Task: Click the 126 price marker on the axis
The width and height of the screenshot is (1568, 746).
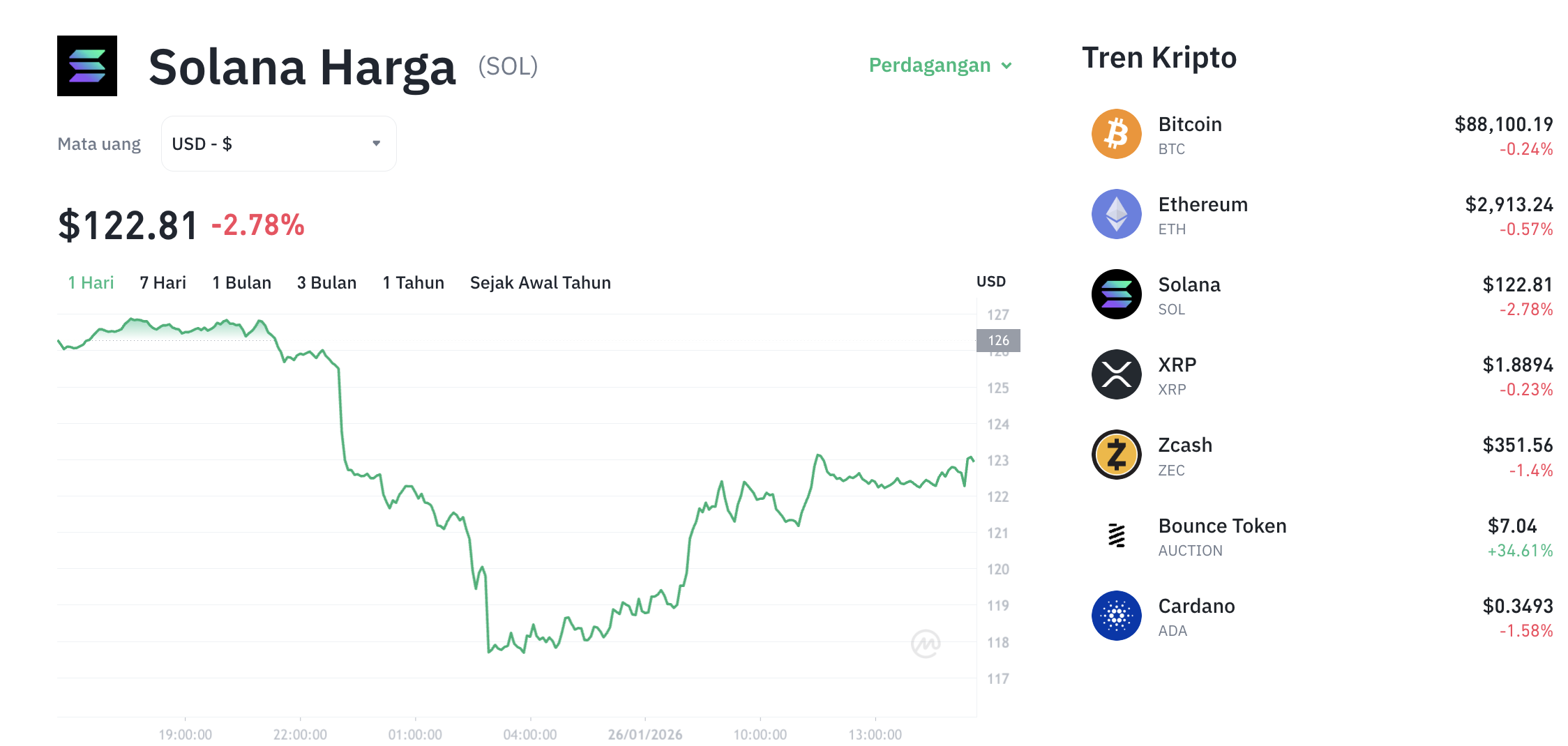Action: click(x=999, y=340)
